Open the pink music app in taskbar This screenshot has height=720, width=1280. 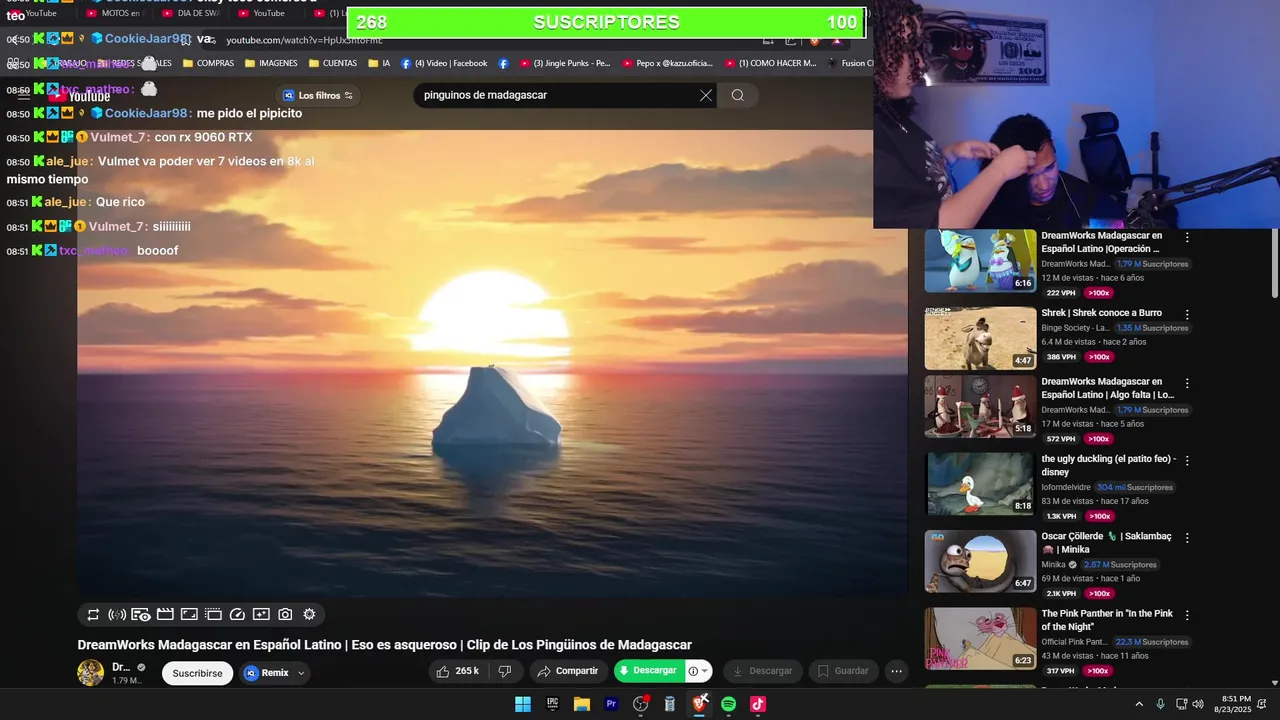click(758, 704)
